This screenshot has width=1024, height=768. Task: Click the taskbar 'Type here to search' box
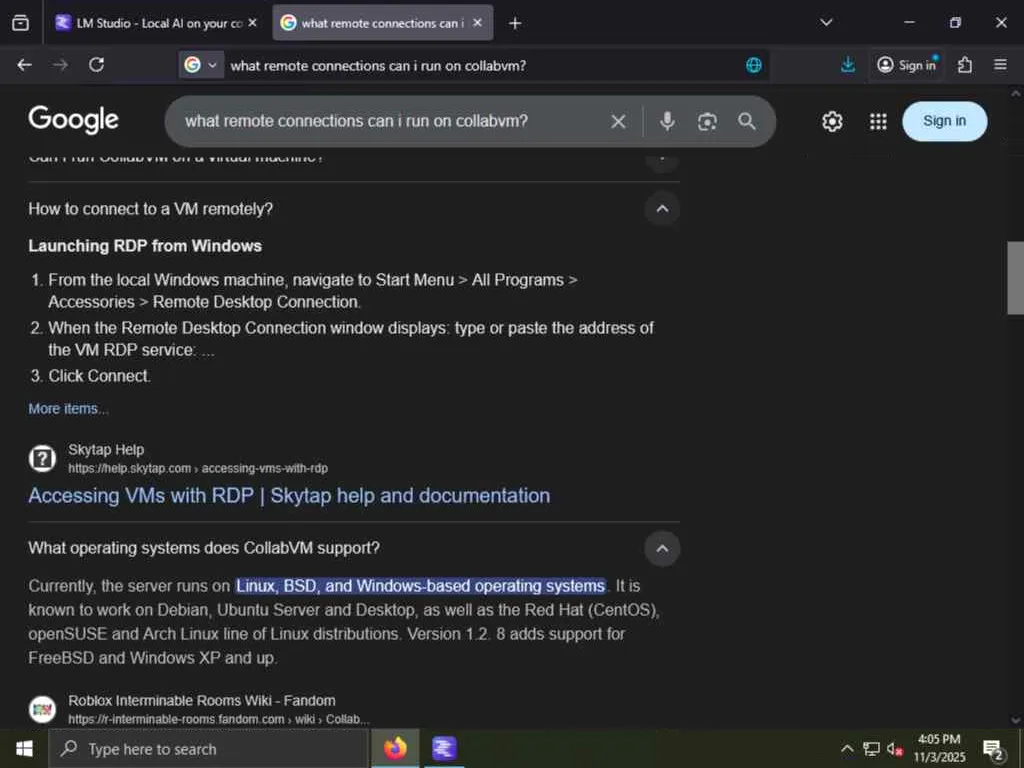pyautogui.click(x=208, y=749)
